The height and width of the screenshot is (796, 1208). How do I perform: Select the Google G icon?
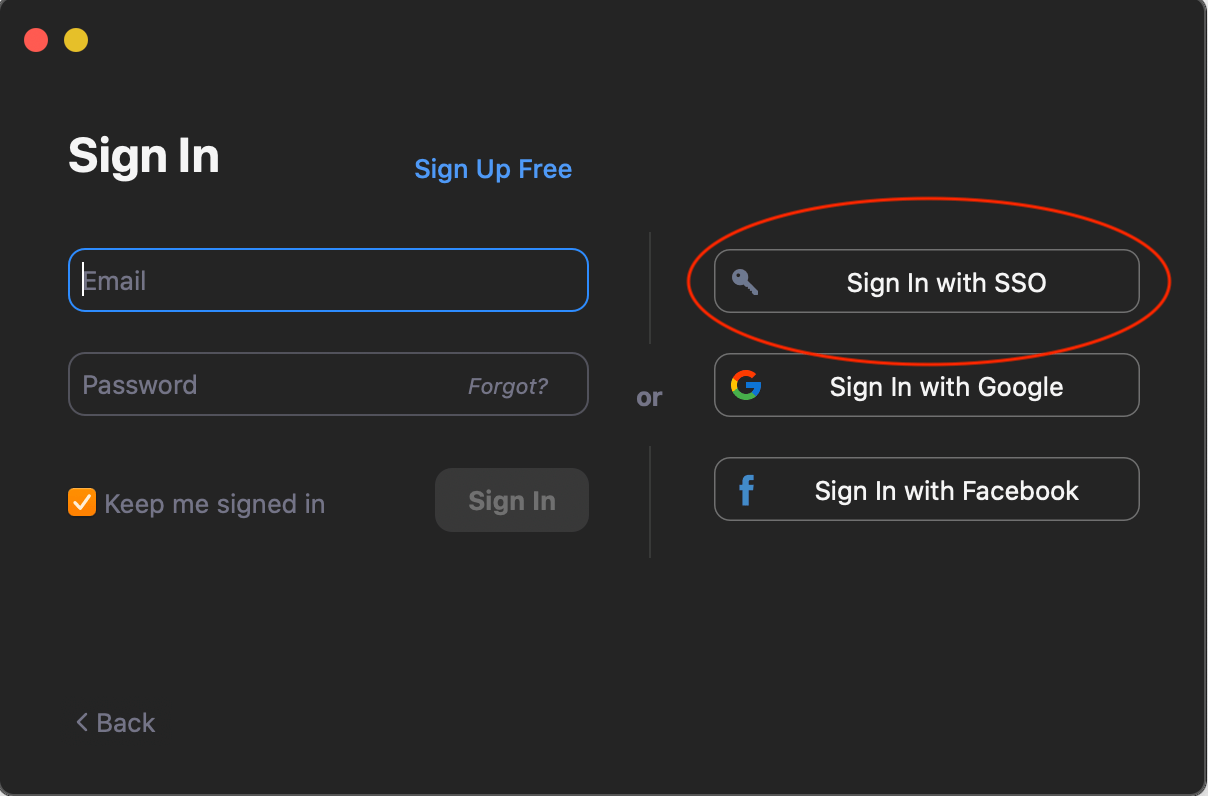click(746, 385)
